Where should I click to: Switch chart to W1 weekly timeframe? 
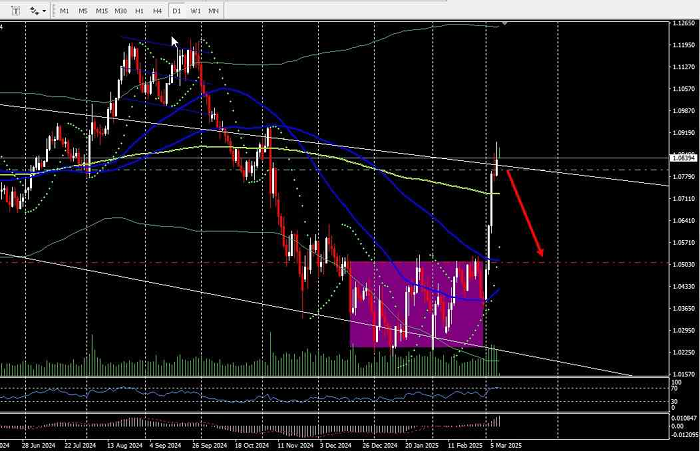point(196,11)
